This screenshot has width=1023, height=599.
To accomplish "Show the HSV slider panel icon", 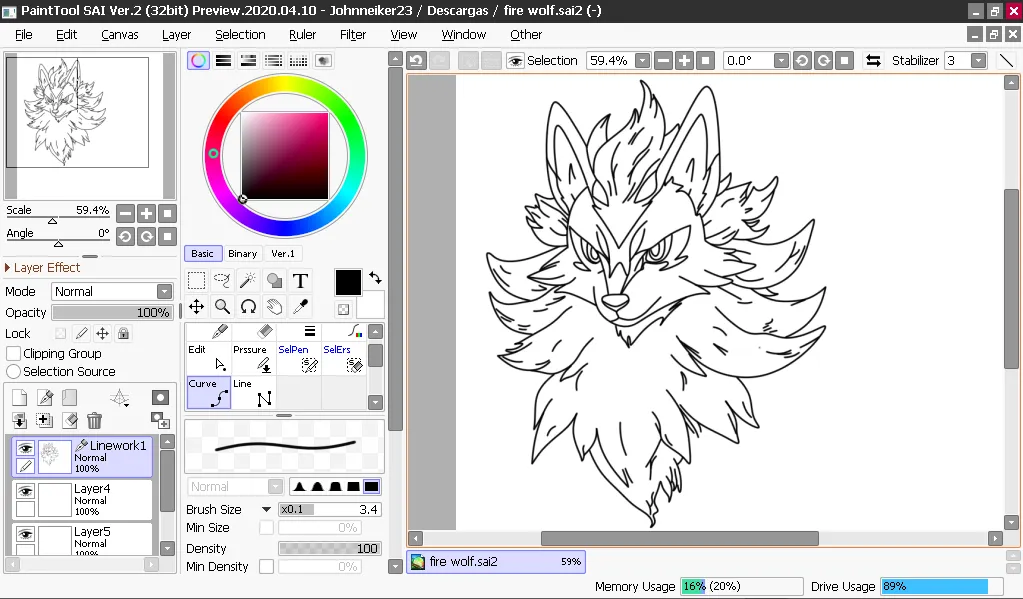I will (249, 61).
